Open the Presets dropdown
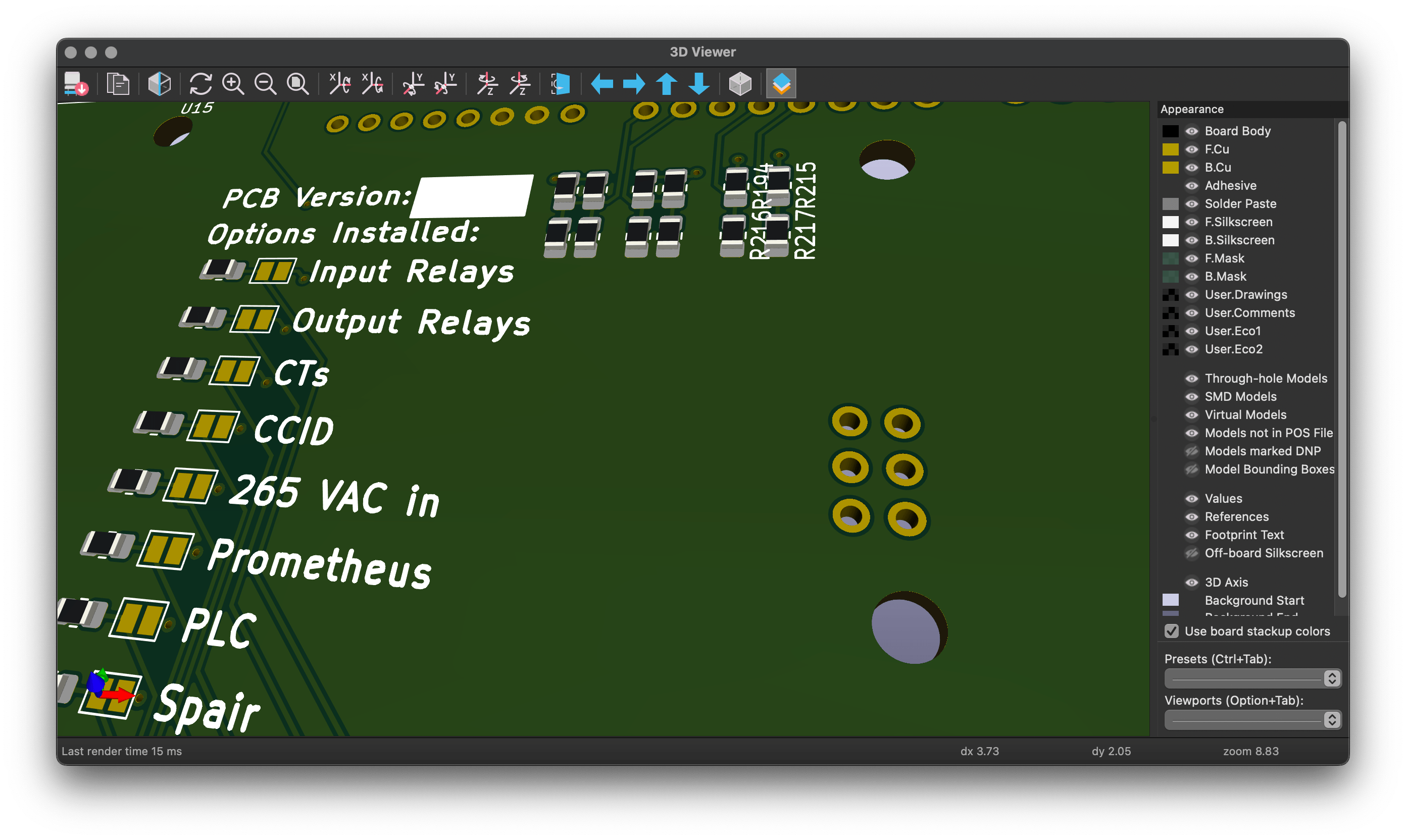1406x840 pixels. (1252, 678)
